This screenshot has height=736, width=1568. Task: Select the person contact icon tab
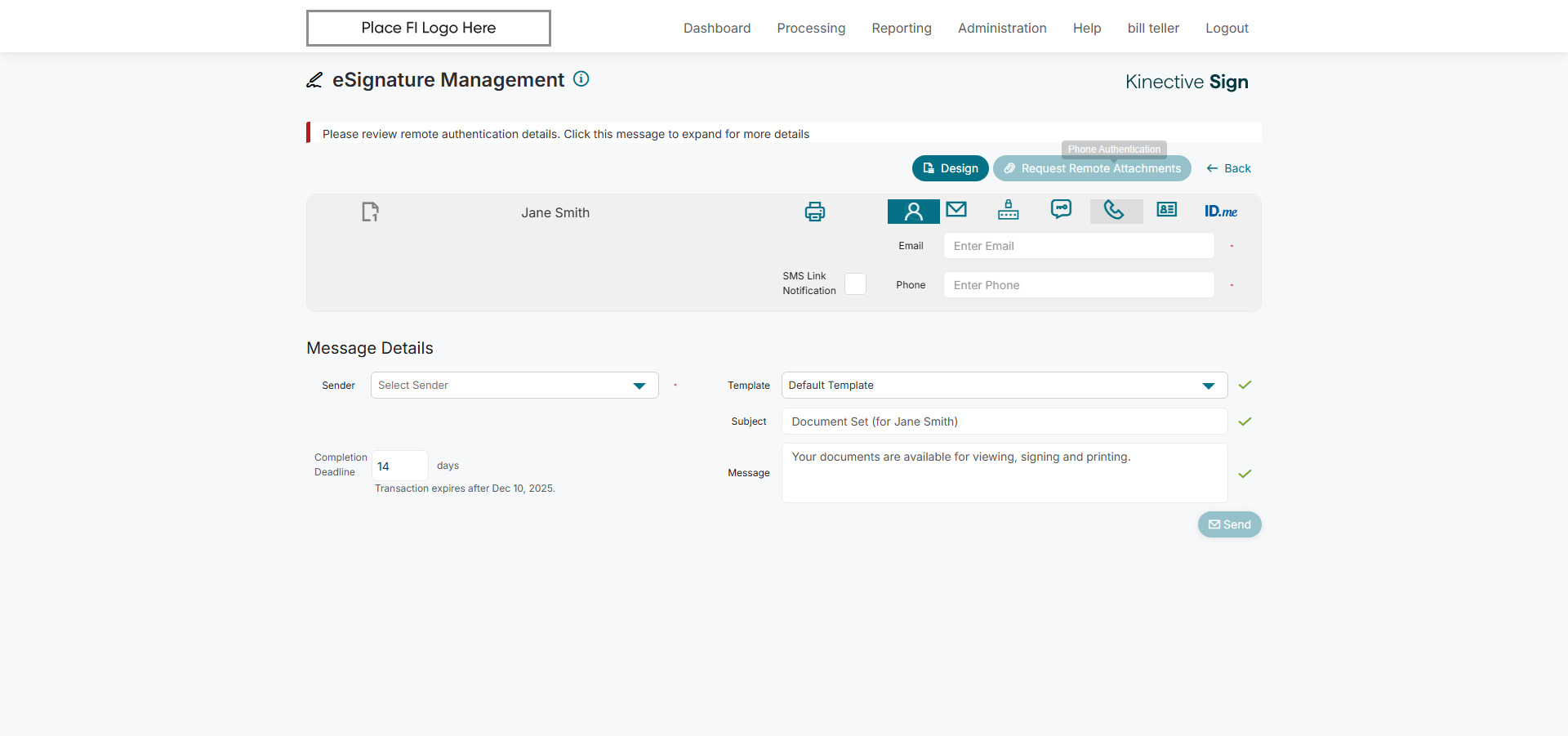(x=913, y=212)
